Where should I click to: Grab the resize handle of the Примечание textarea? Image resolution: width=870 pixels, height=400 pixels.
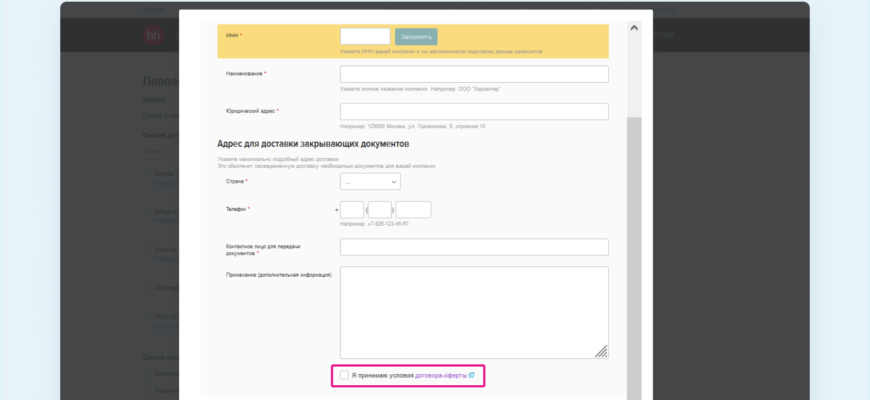[601, 352]
